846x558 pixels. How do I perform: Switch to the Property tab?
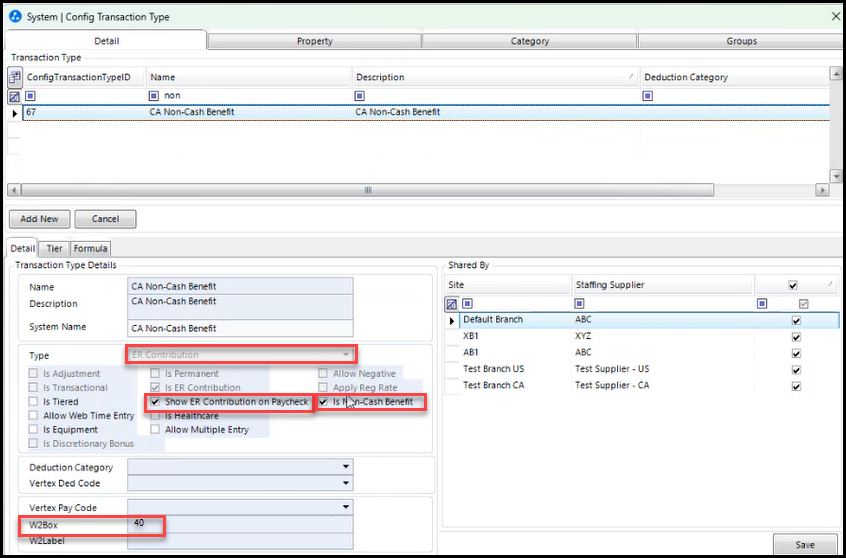point(315,41)
